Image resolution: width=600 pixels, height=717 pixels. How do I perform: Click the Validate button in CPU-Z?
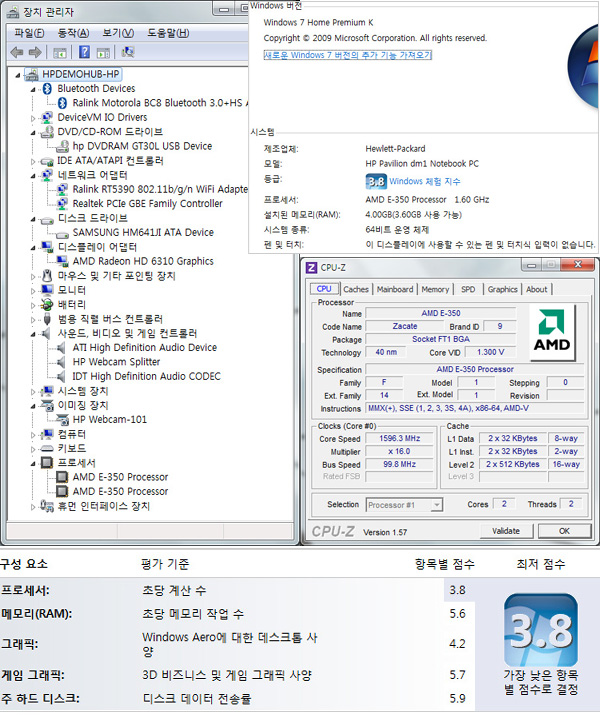pos(506,531)
